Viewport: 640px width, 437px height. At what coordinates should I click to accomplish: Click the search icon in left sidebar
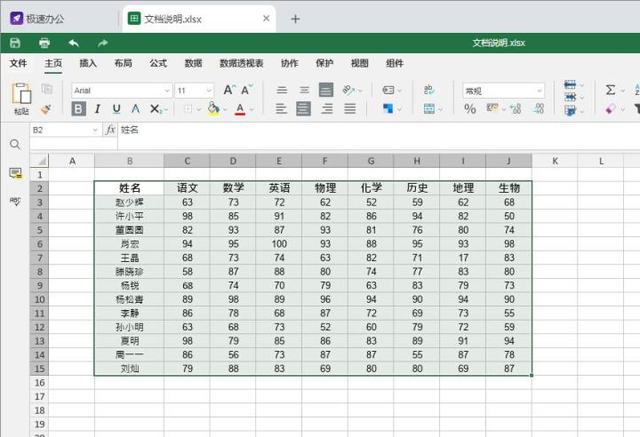(x=15, y=144)
